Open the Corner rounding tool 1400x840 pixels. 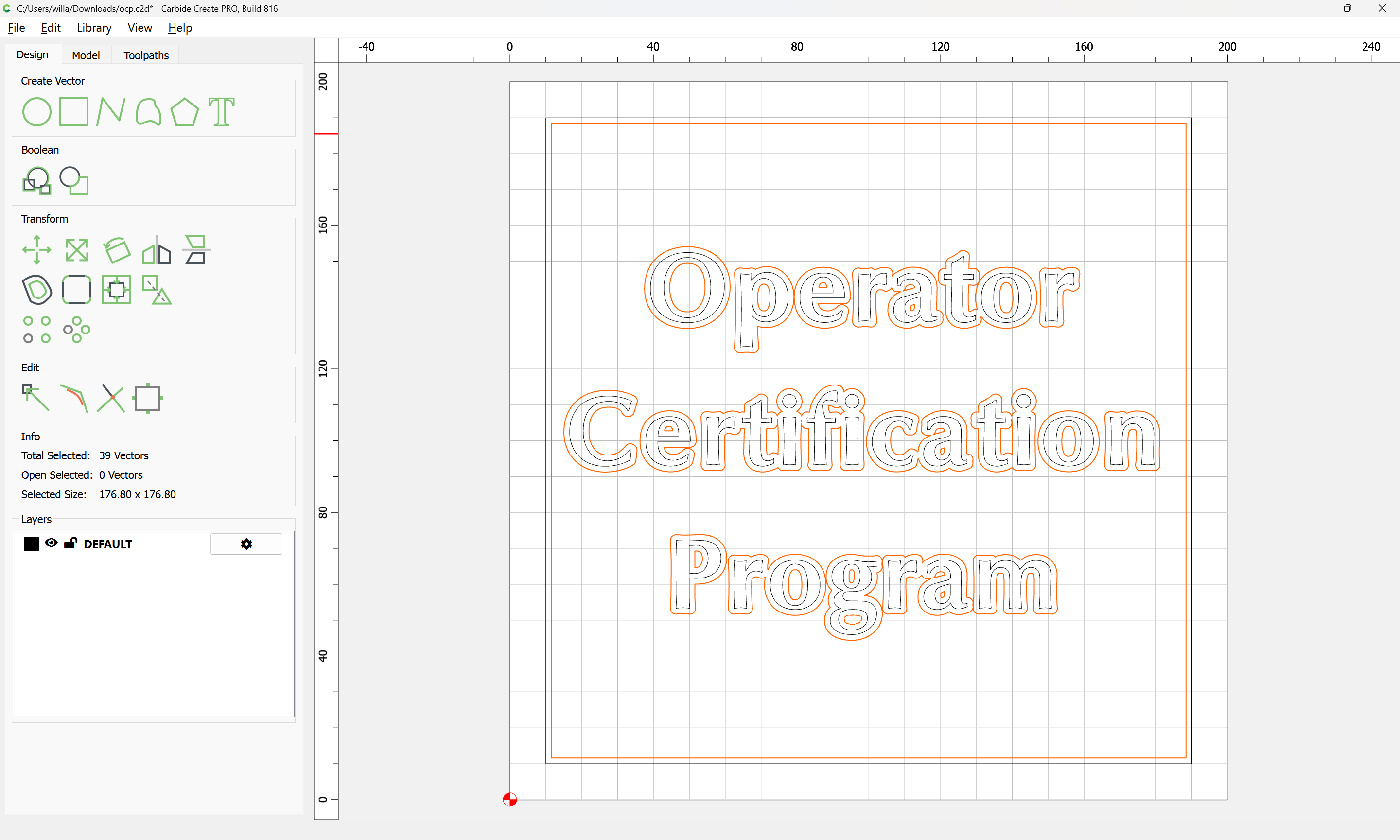tap(77, 289)
